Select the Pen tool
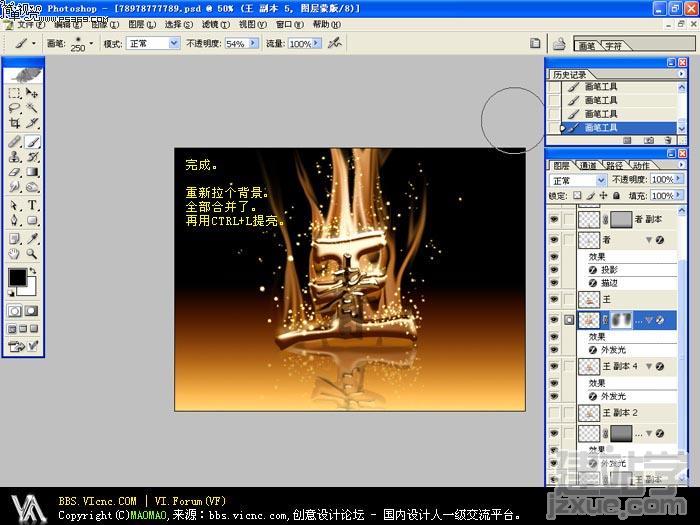This screenshot has height=525, width=700. click(x=14, y=221)
